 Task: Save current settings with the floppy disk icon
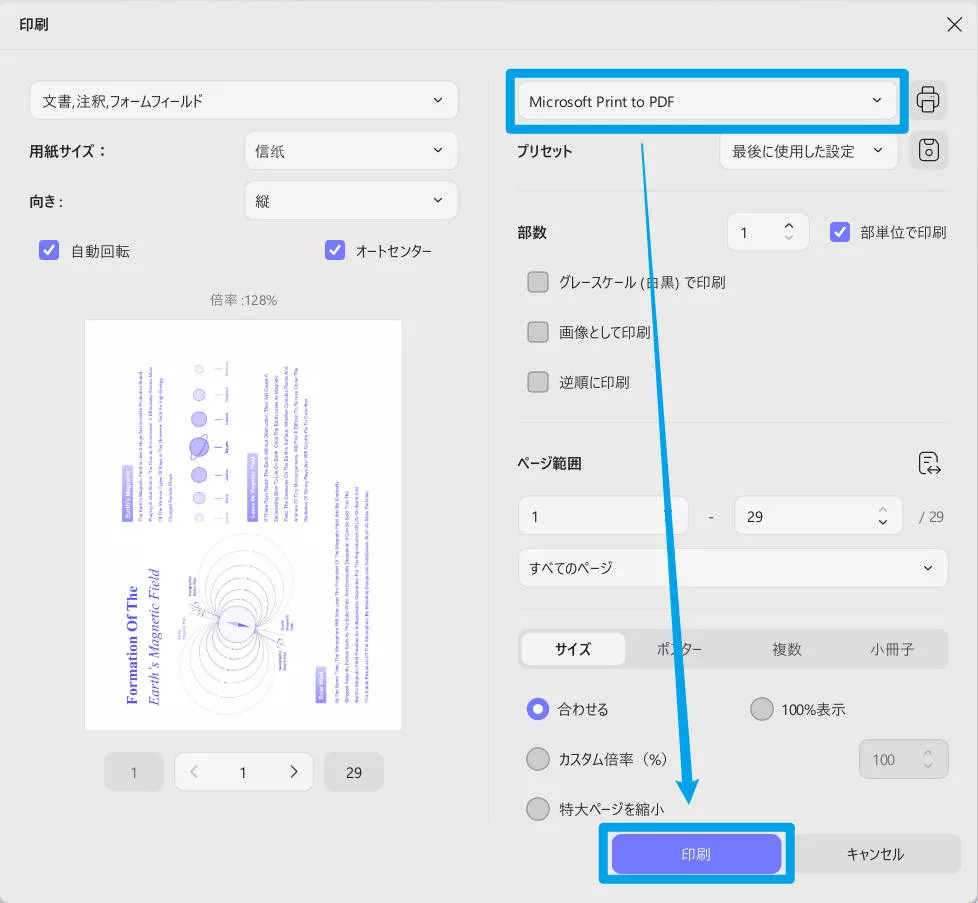(x=928, y=150)
